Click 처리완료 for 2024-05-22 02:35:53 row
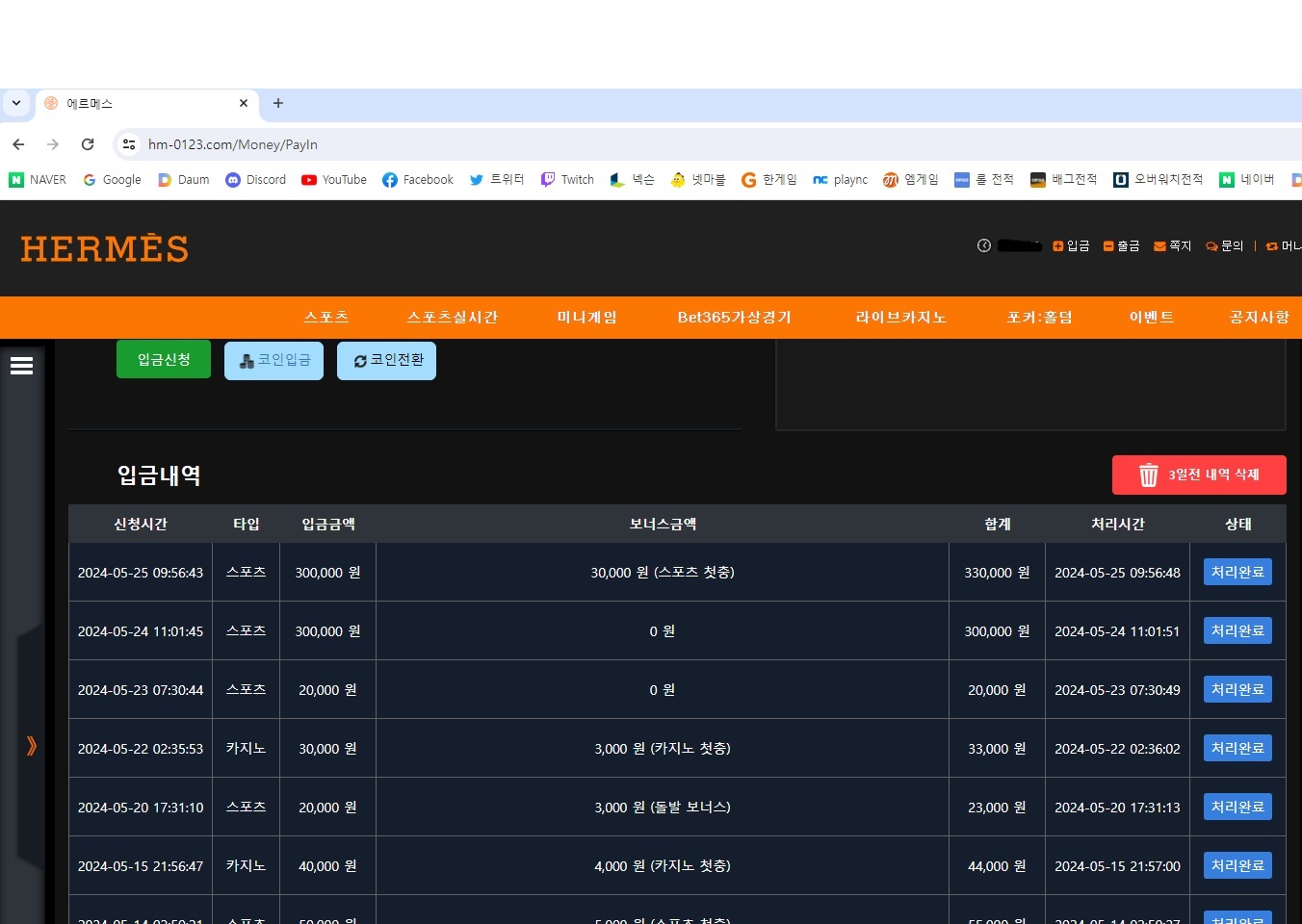 (1237, 748)
